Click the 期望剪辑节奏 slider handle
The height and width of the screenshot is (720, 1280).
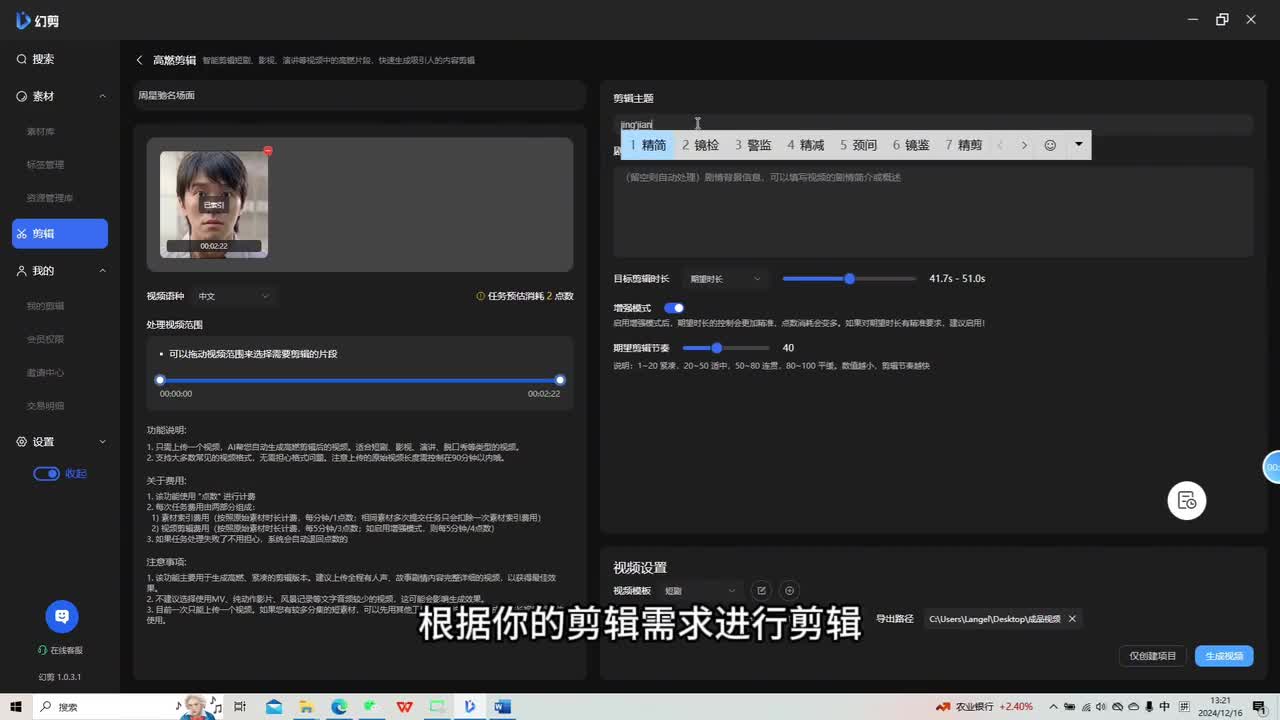pos(716,348)
